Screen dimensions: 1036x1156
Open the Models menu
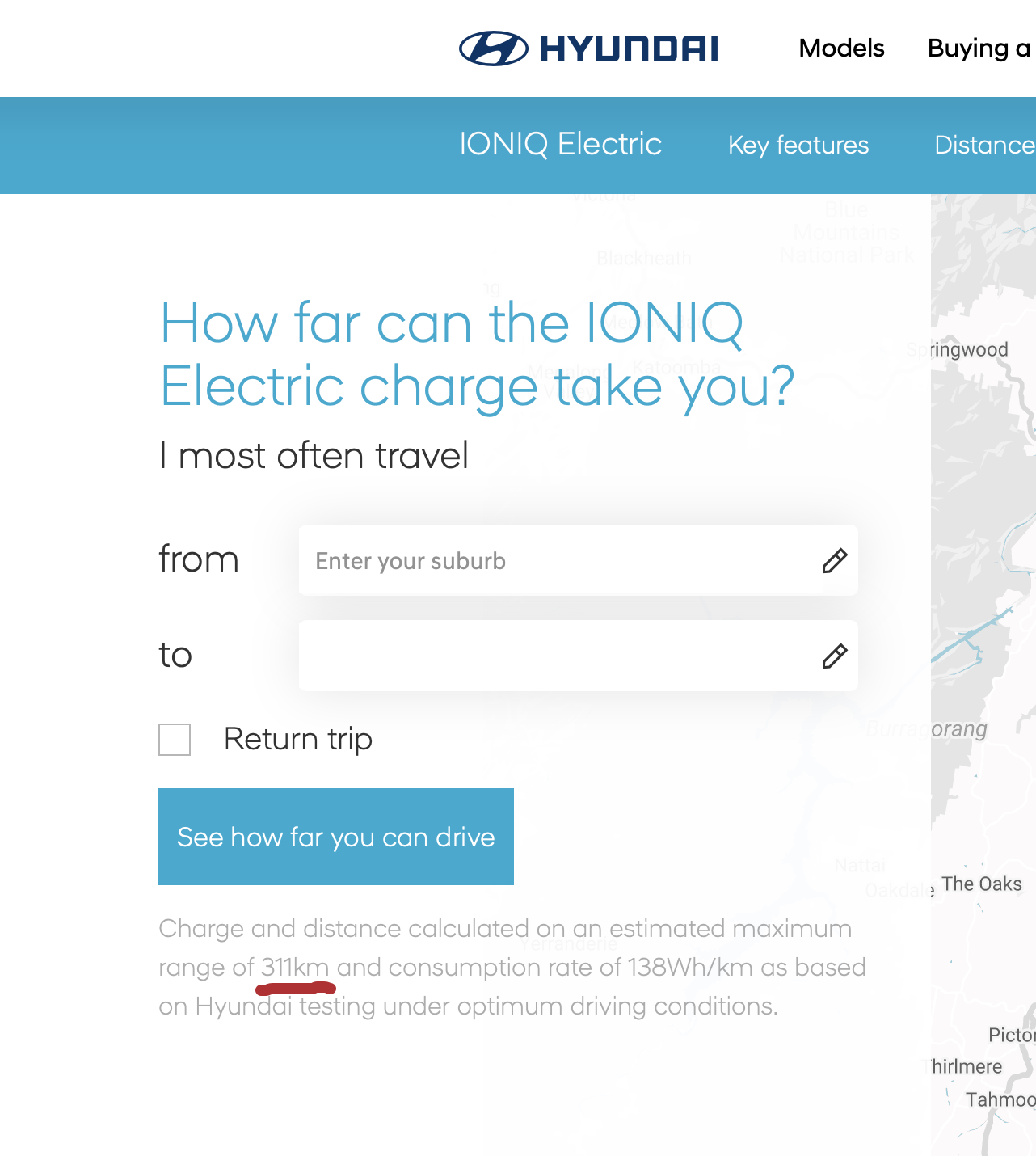841,49
